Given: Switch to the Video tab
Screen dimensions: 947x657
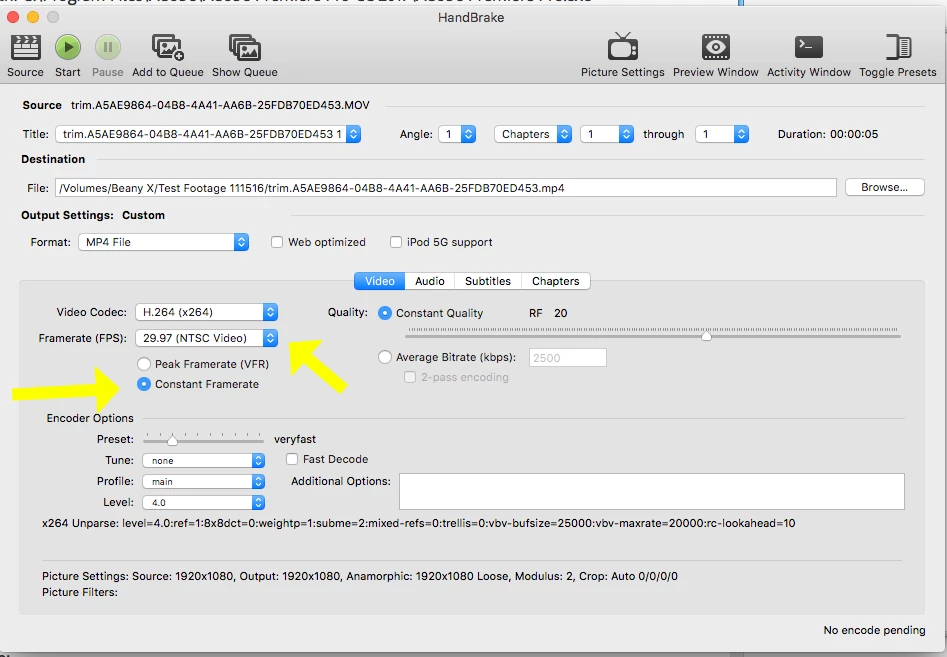Looking at the screenshot, I should pyautogui.click(x=380, y=281).
